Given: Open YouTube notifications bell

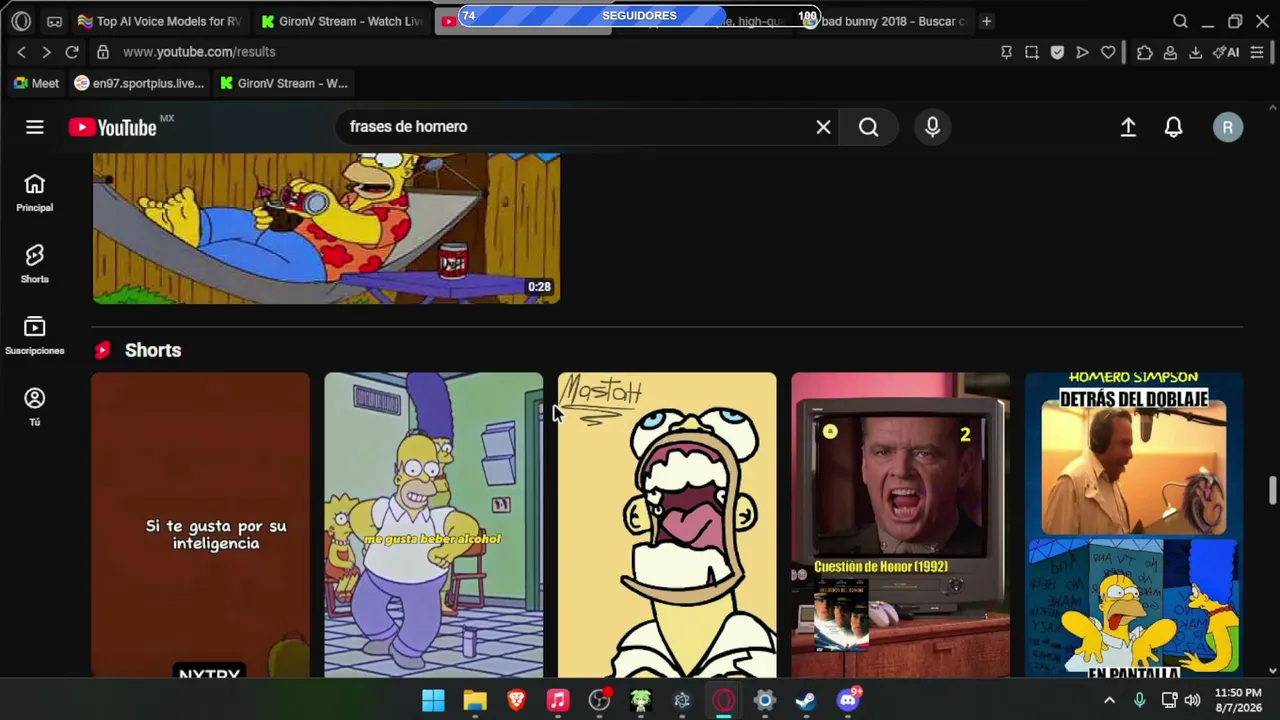Looking at the screenshot, I should (x=1174, y=127).
